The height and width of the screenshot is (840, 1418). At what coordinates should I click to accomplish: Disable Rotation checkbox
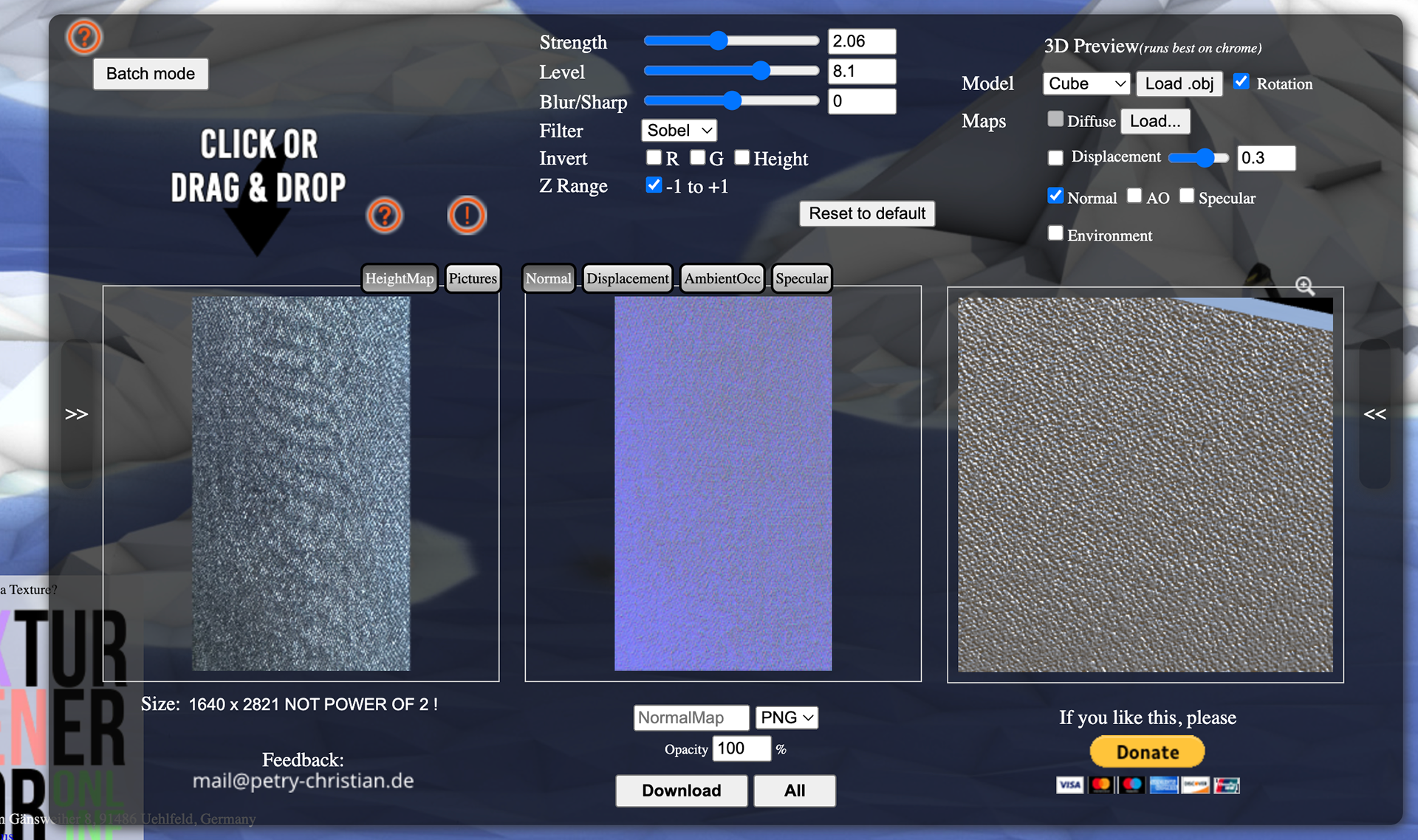1241,82
